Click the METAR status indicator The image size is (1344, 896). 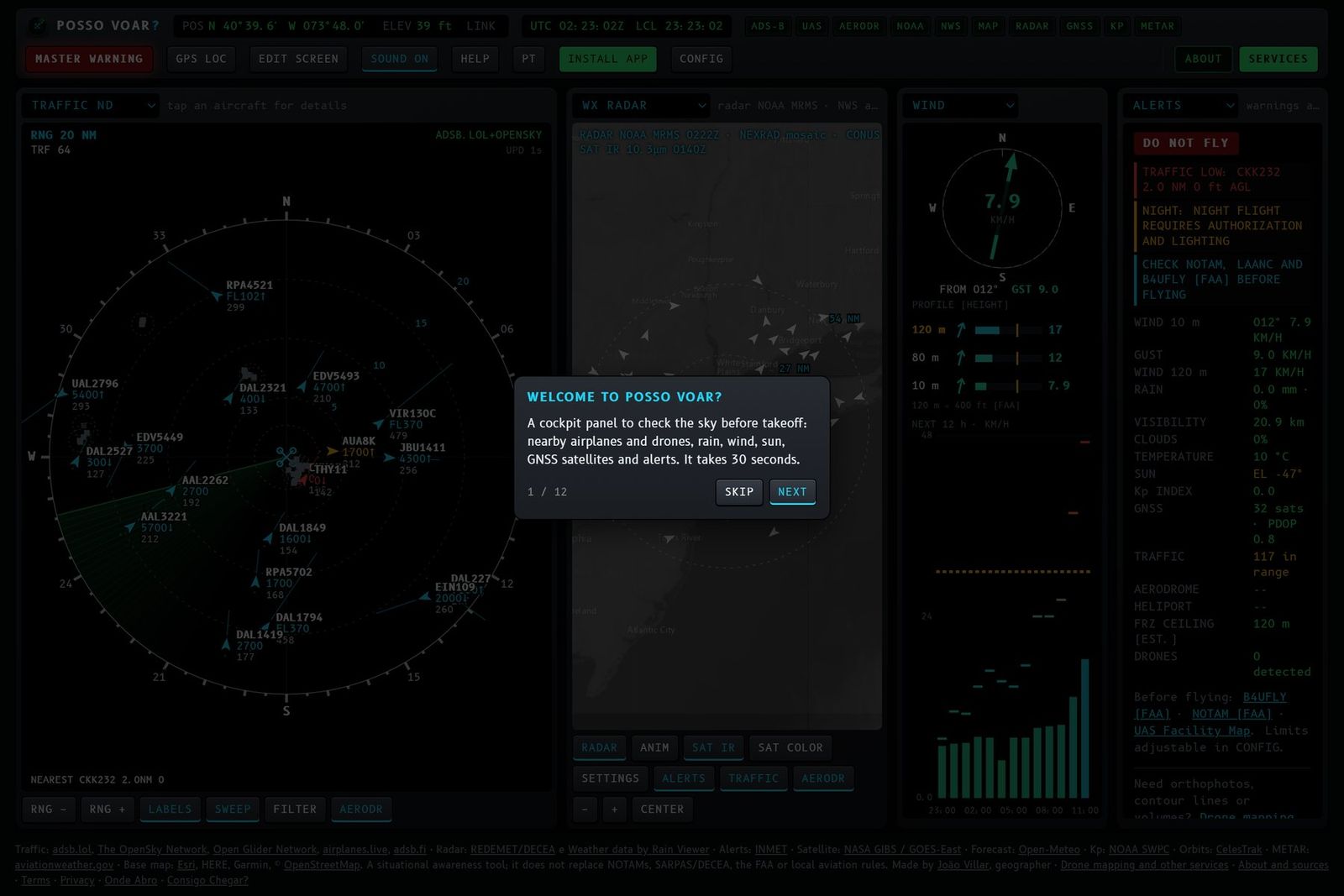(1157, 26)
